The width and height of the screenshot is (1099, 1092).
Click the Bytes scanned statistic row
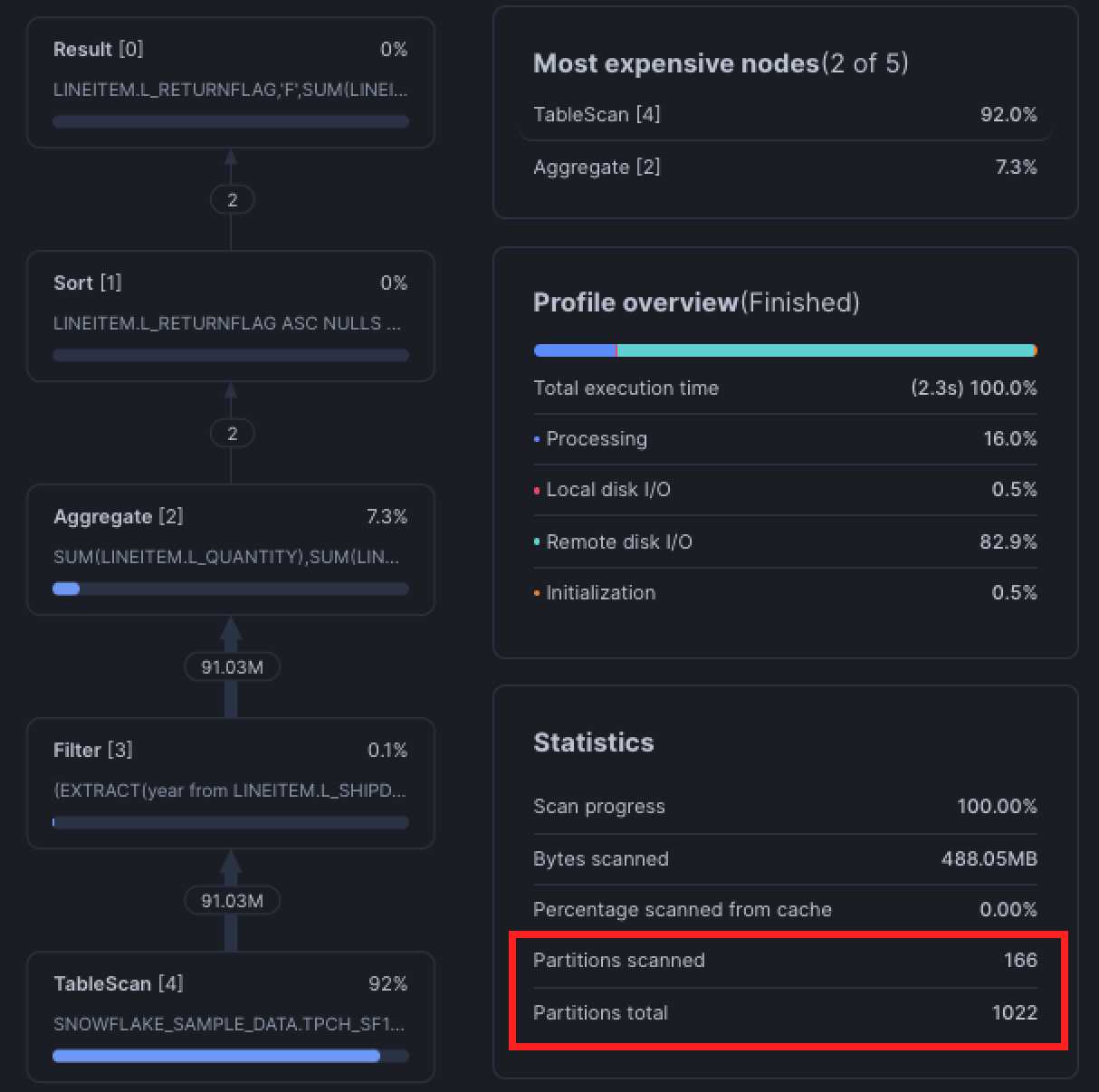click(x=784, y=859)
